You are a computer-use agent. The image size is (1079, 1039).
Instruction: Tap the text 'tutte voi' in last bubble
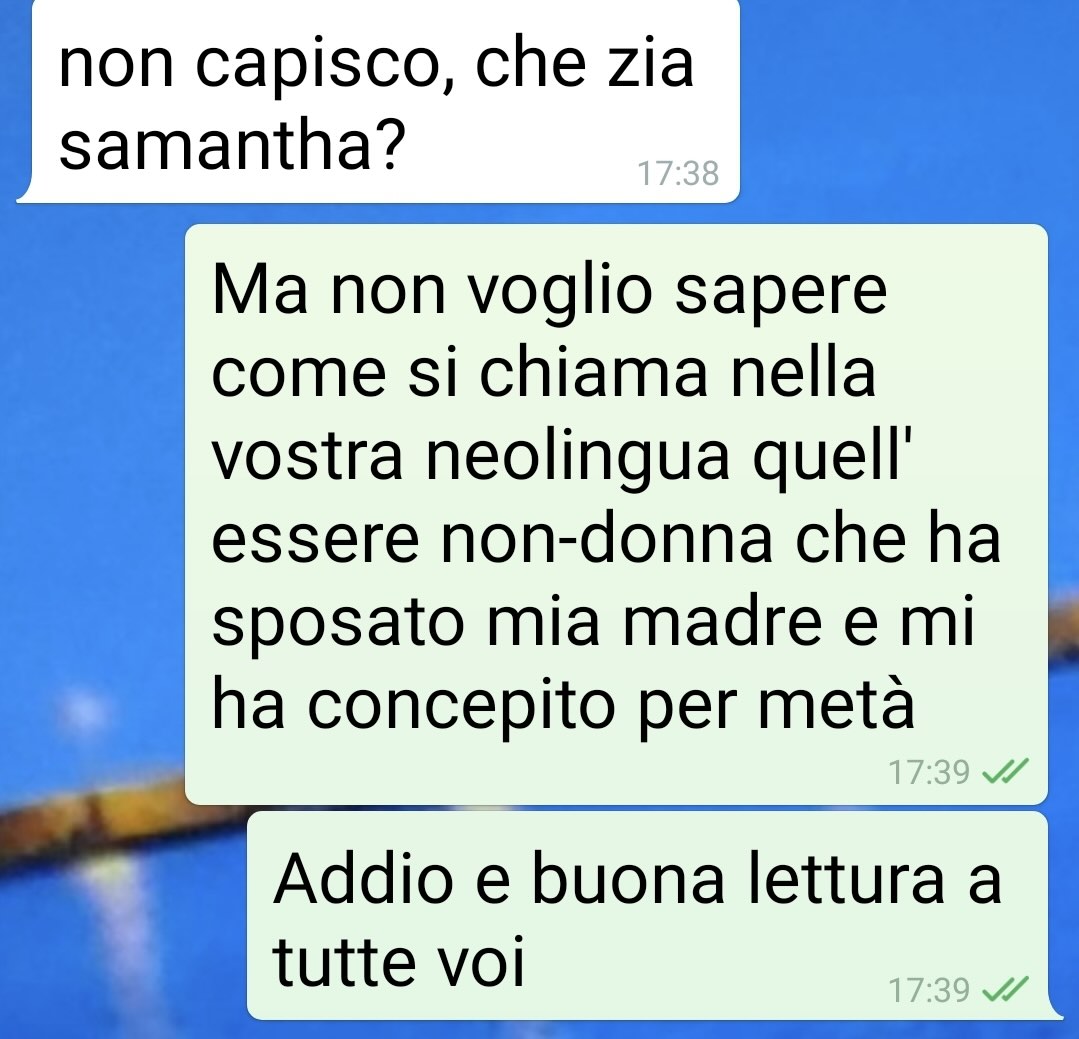click(399, 961)
